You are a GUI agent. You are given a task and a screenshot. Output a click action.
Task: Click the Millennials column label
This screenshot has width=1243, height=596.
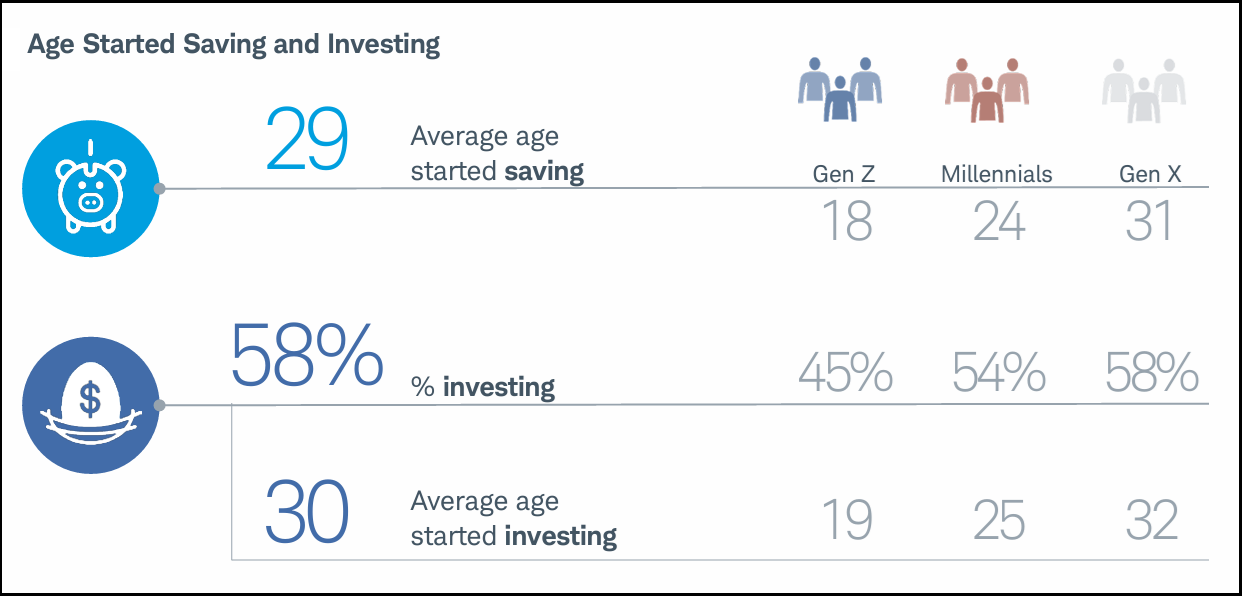click(996, 174)
